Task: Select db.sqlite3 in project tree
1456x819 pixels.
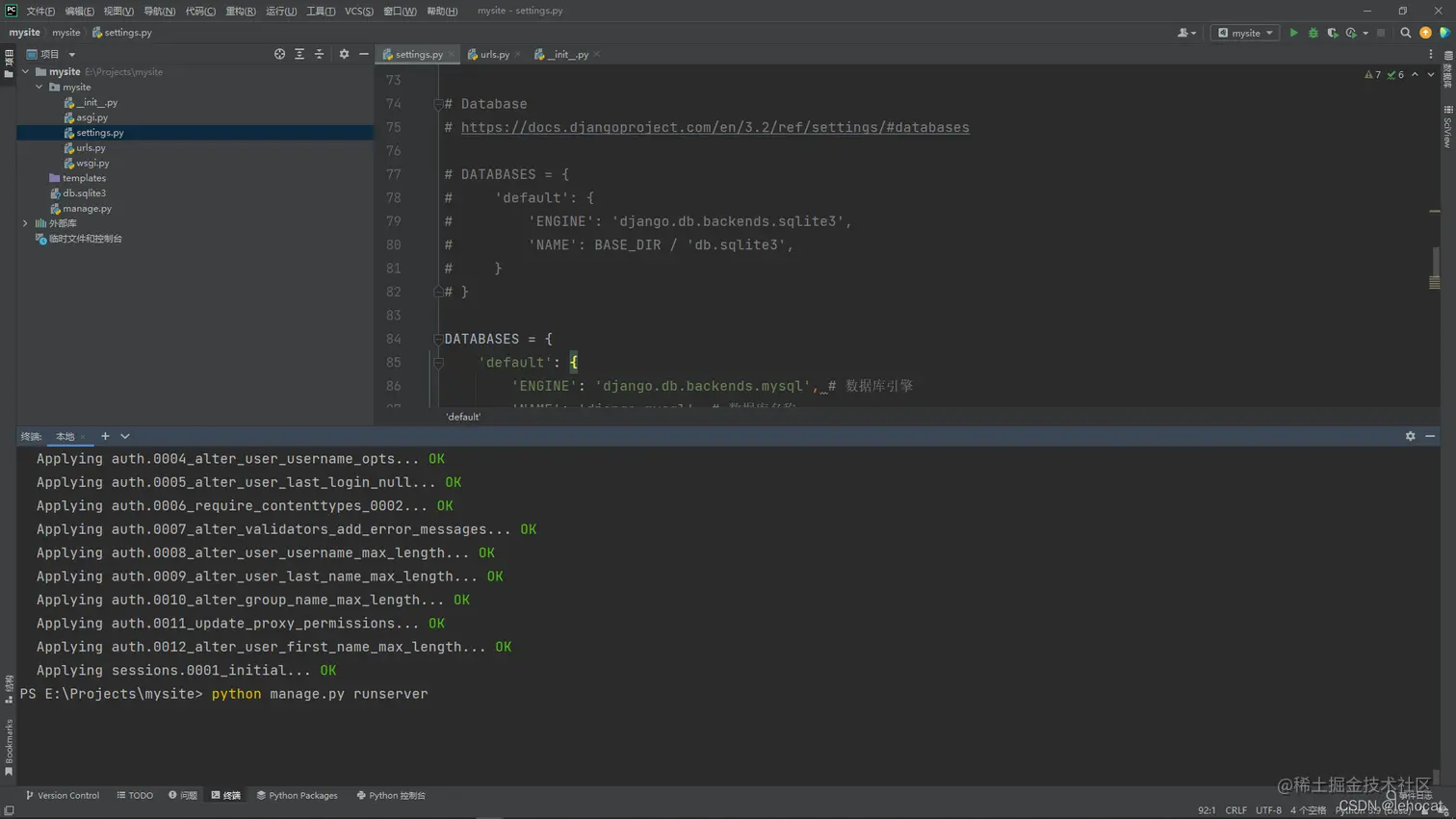Action: pos(84,193)
